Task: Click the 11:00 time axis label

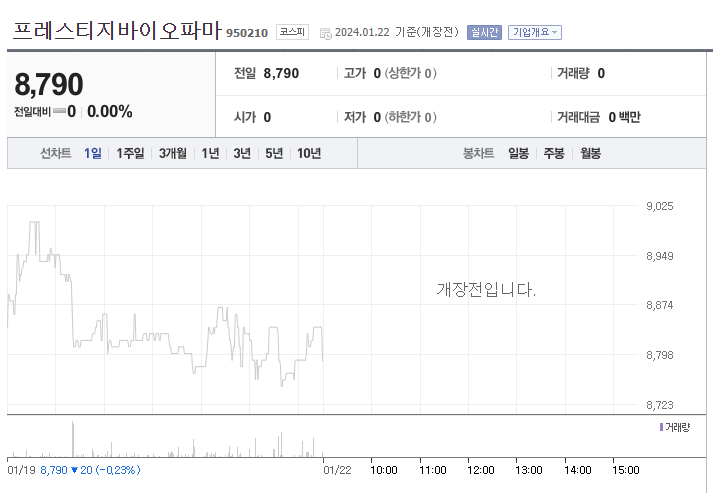Action: (432, 470)
